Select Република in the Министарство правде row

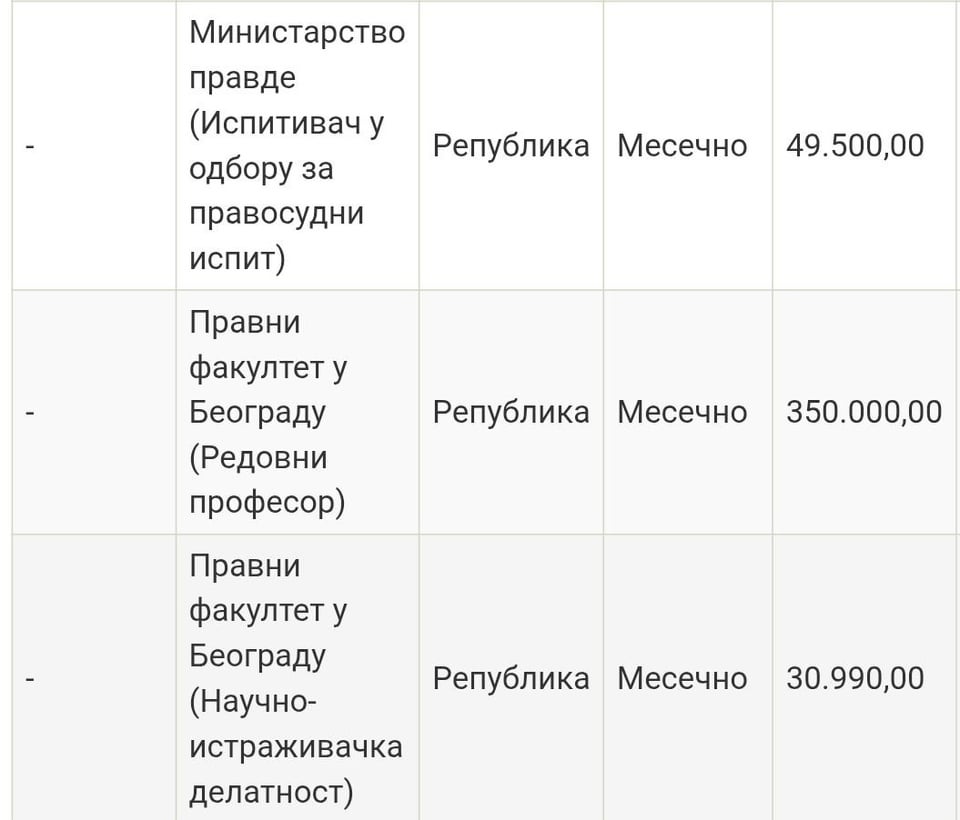tap(510, 146)
